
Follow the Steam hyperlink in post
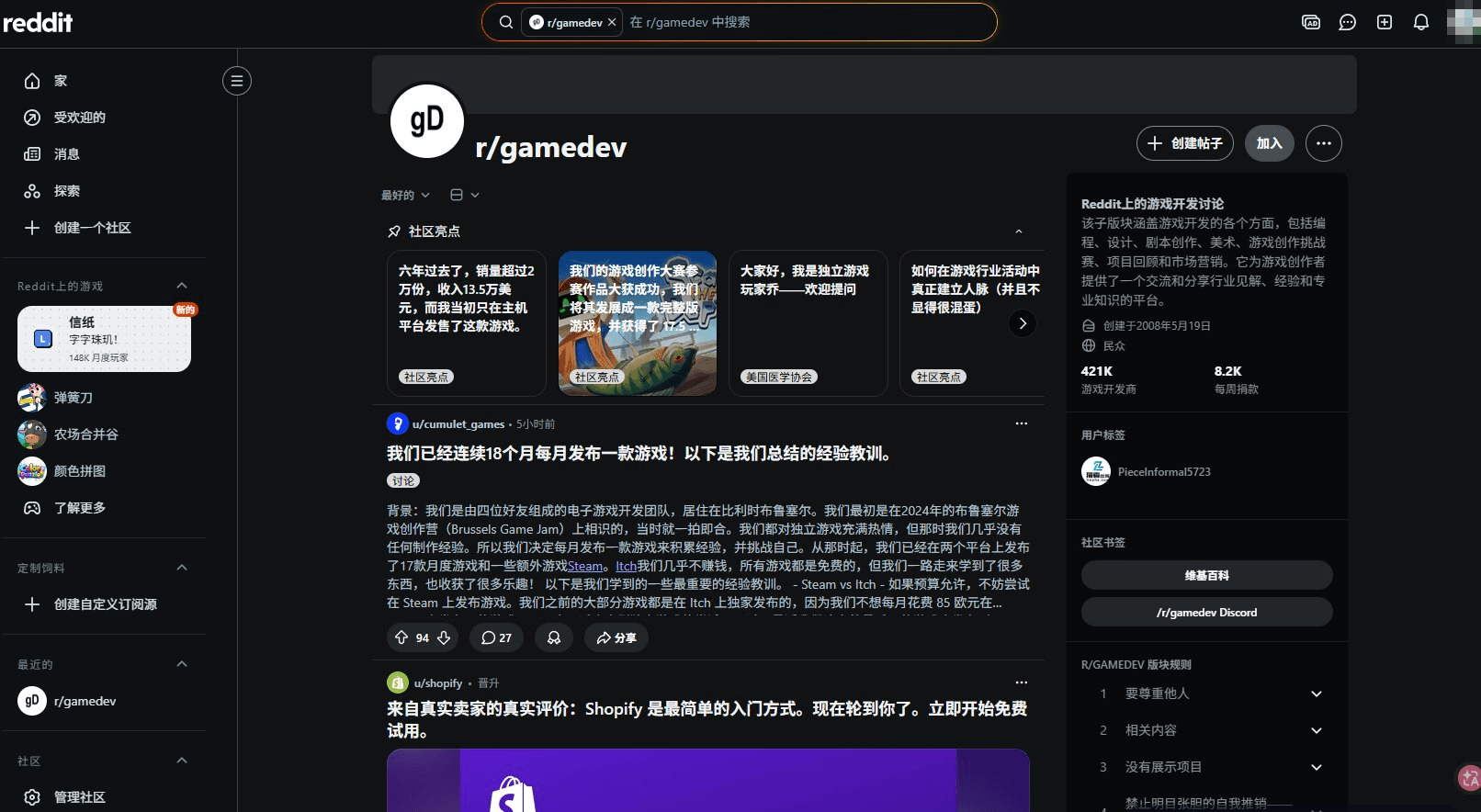point(585,566)
